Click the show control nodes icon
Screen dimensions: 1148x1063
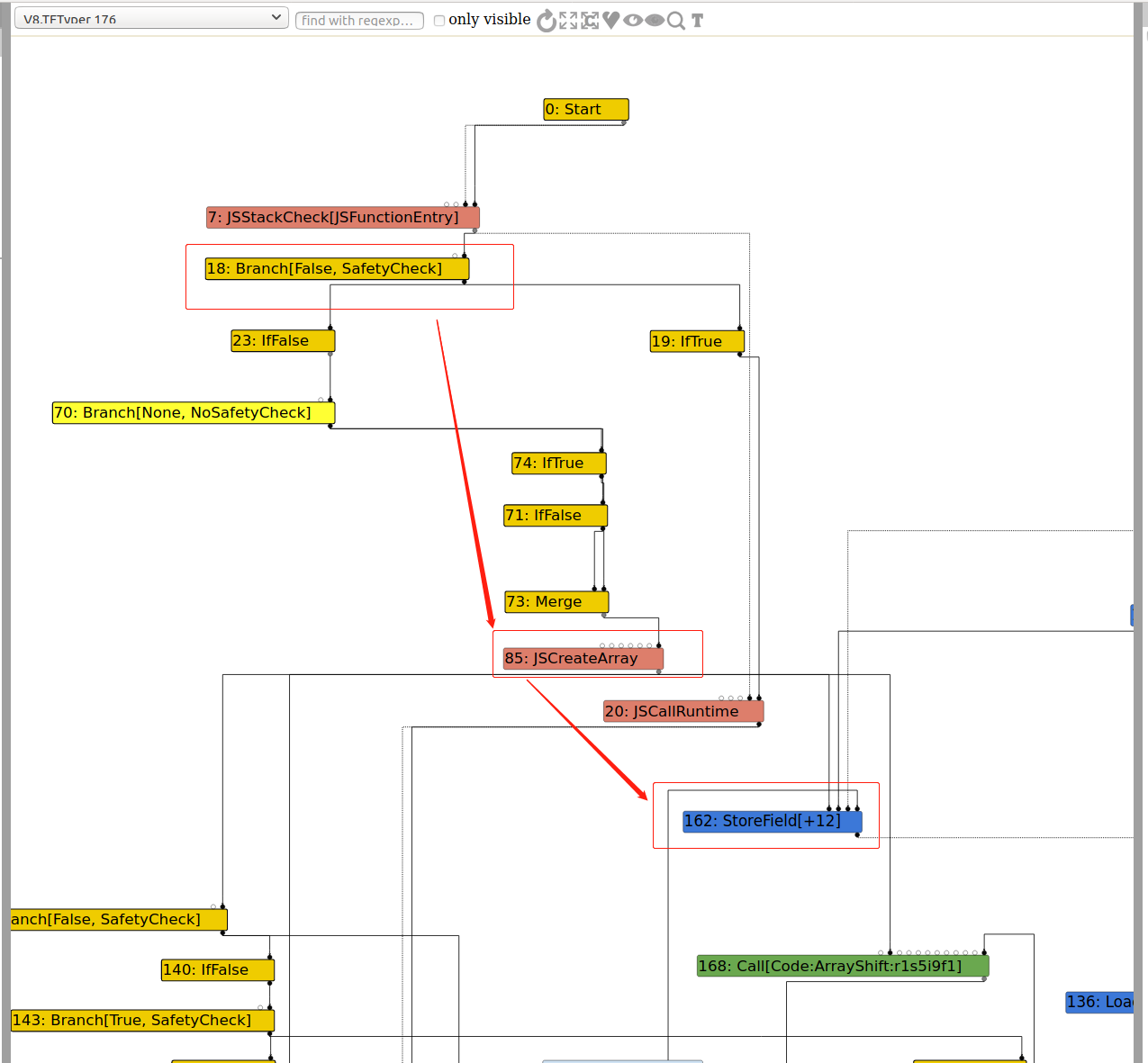pyautogui.click(x=590, y=21)
